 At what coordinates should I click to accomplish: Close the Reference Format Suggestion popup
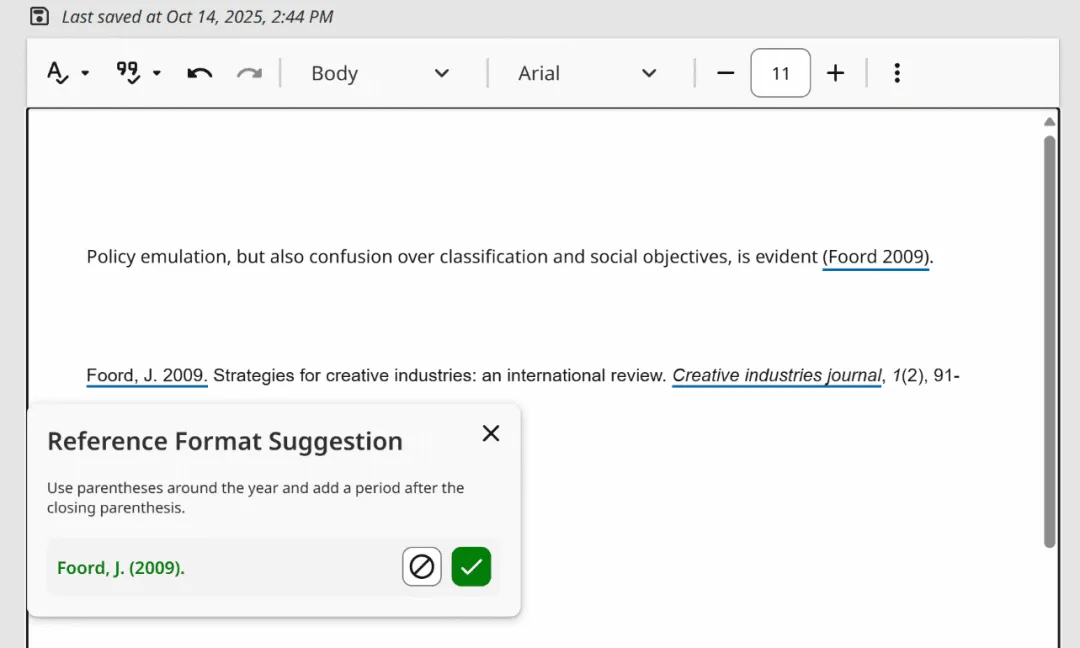tap(491, 433)
